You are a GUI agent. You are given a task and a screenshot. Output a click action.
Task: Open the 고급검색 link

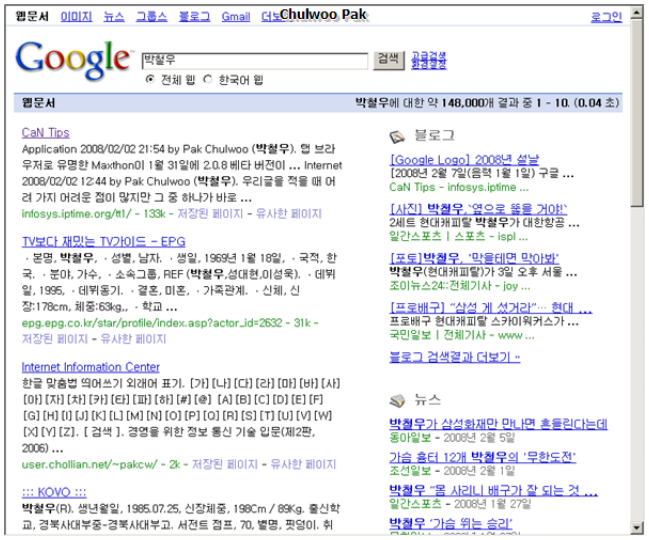tap(429, 56)
